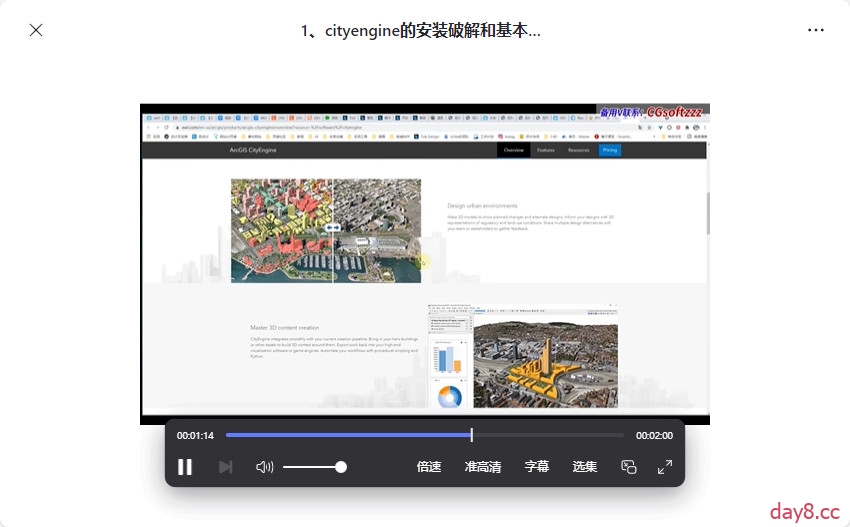This screenshot has width=850, height=527.
Task: Click the volume slider handle
Action: click(x=341, y=467)
